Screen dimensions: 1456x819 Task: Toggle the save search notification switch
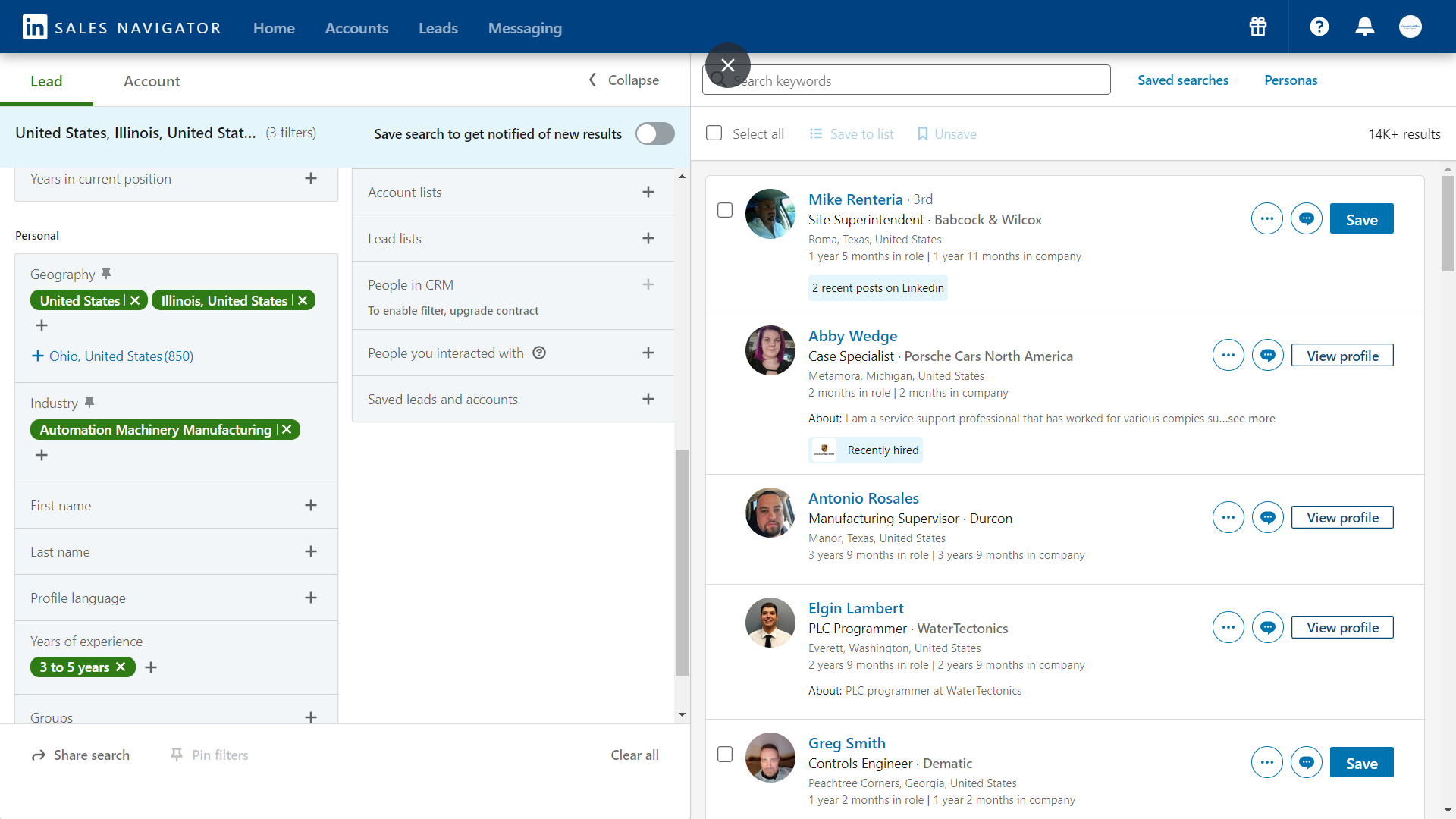click(655, 134)
